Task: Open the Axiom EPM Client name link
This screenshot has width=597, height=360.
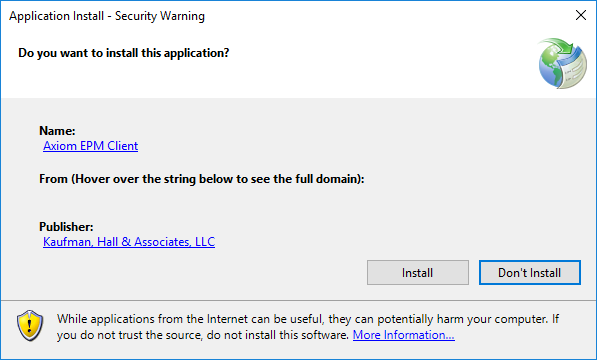Action: point(90,146)
